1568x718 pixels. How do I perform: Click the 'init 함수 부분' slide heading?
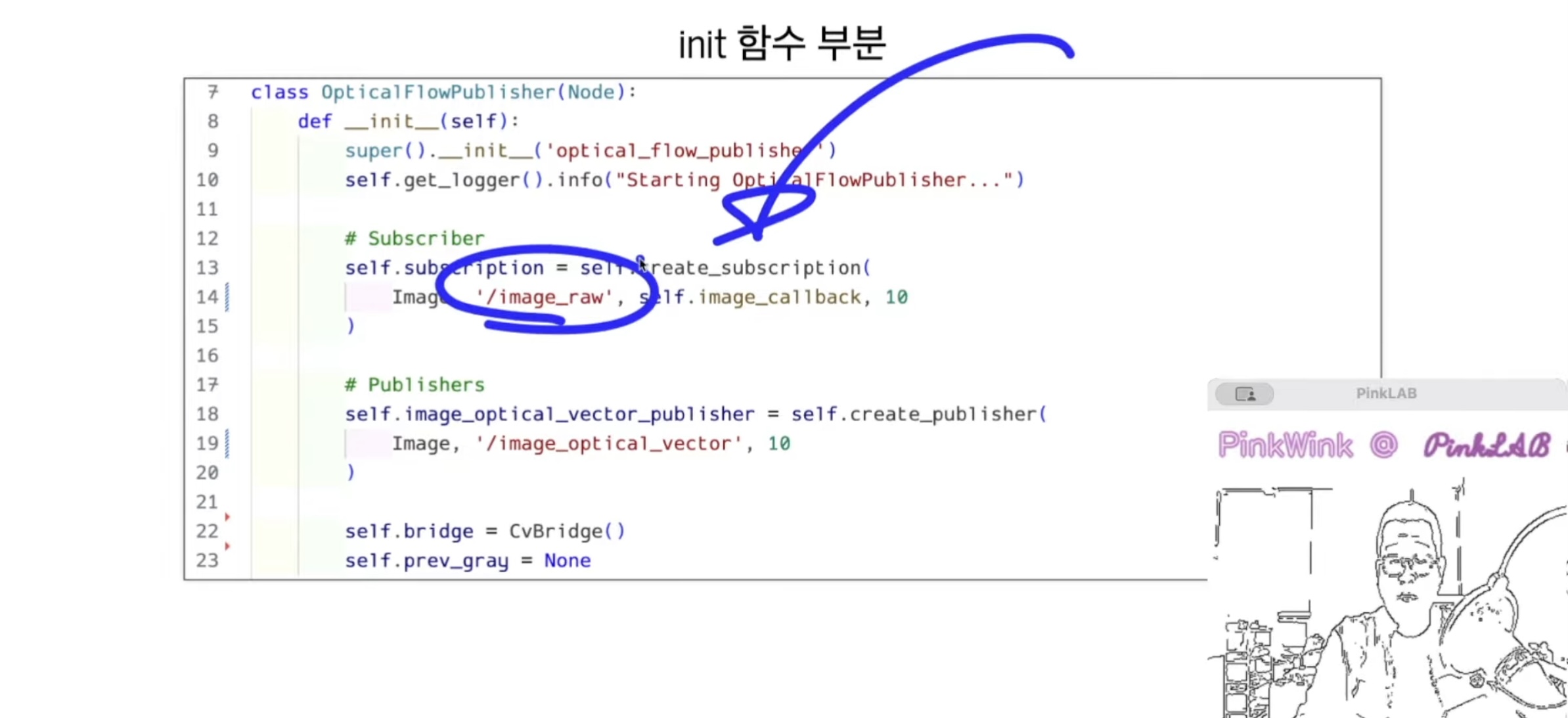[782, 44]
